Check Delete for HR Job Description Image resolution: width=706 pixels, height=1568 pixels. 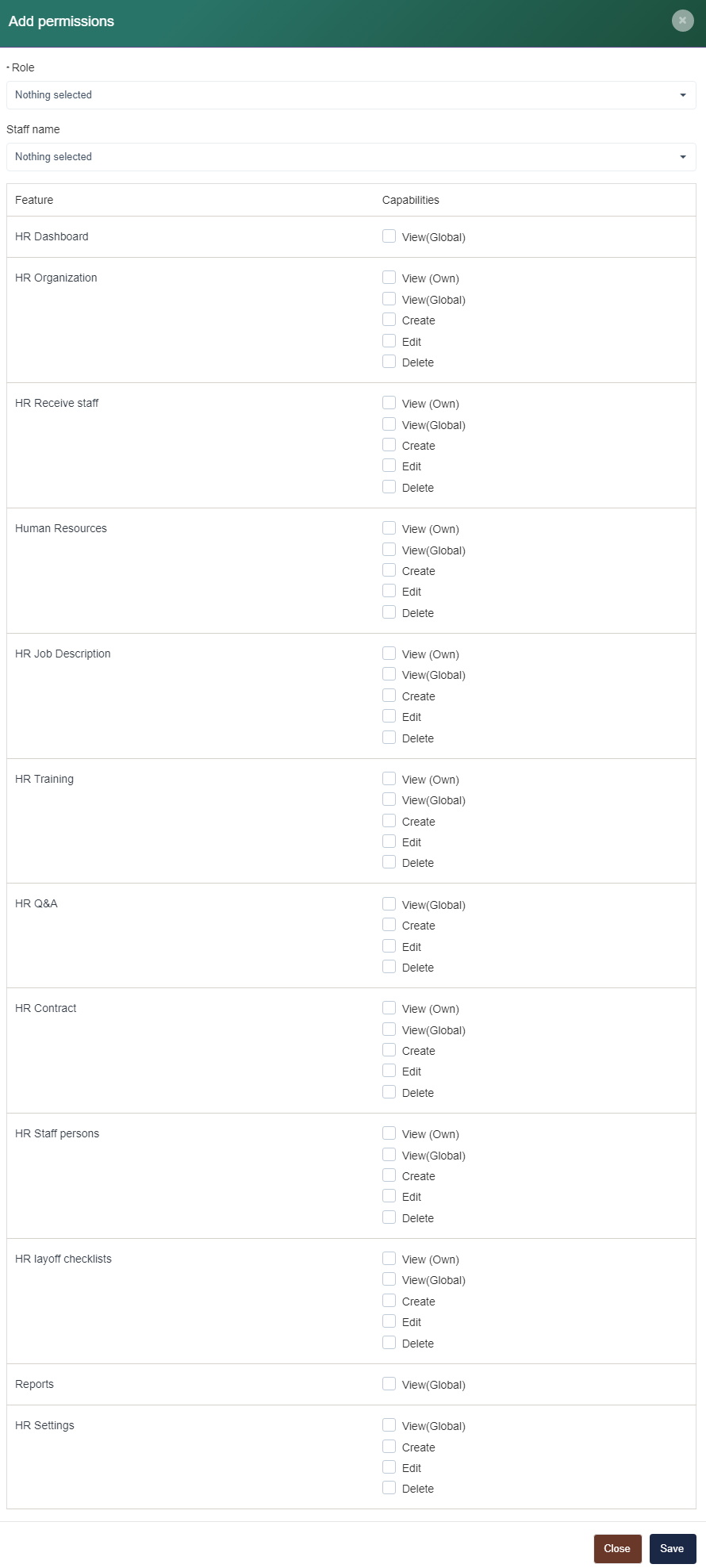pos(389,738)
